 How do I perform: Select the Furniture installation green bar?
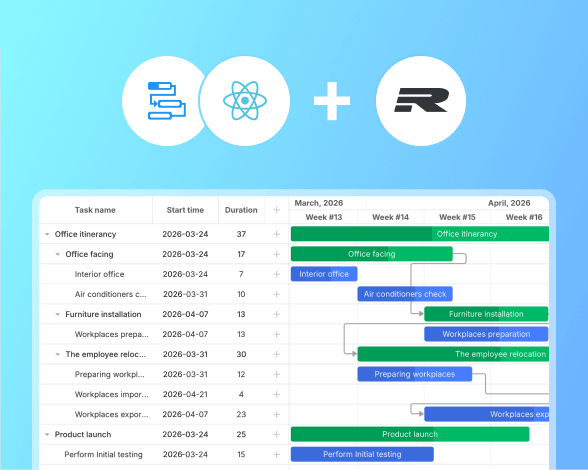(x=486, y=314)
